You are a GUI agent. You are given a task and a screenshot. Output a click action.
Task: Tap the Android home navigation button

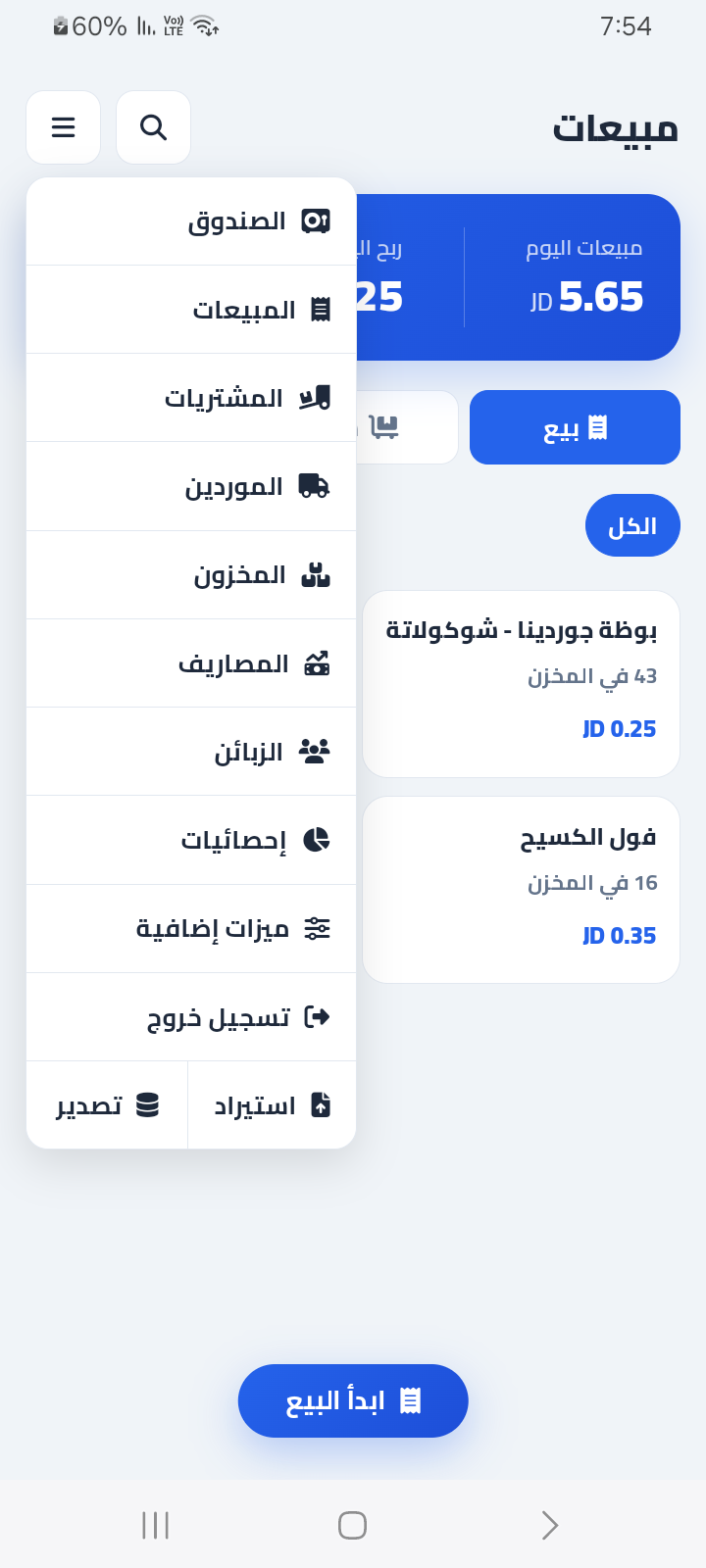click(352, 1525)
